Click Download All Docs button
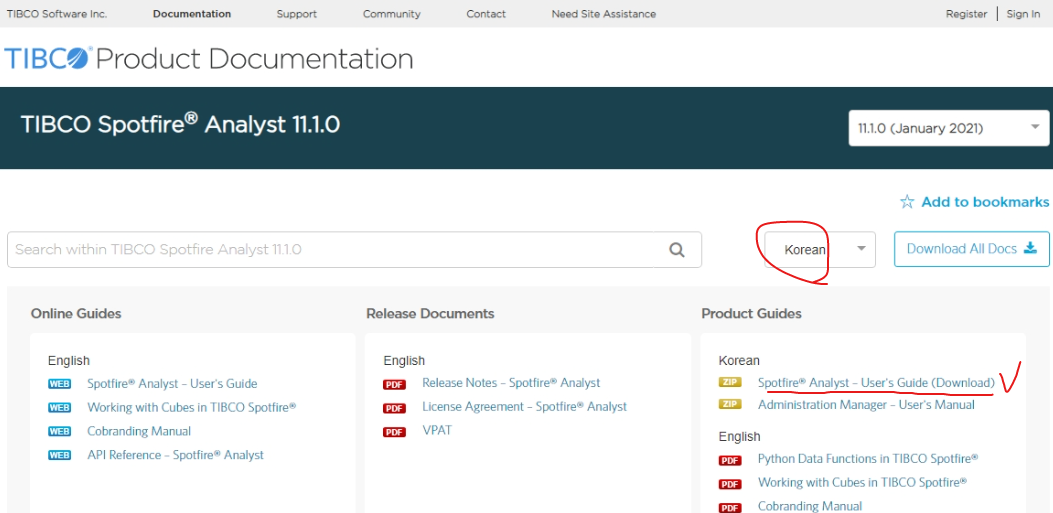Screen dimensions: 1053x513 [972, 249]
